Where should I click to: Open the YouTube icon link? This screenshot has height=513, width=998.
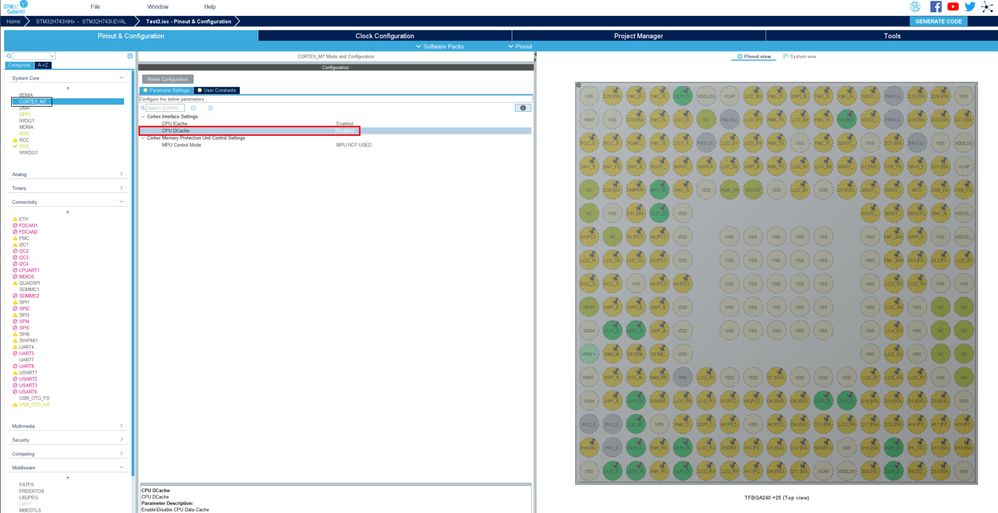pos(953,7)
